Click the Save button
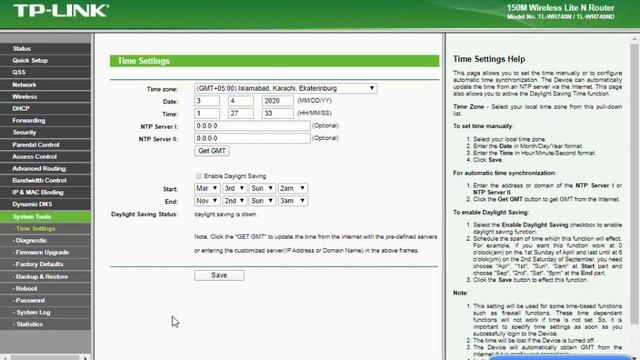Viewport: 640px width, 360px height. 219,275
